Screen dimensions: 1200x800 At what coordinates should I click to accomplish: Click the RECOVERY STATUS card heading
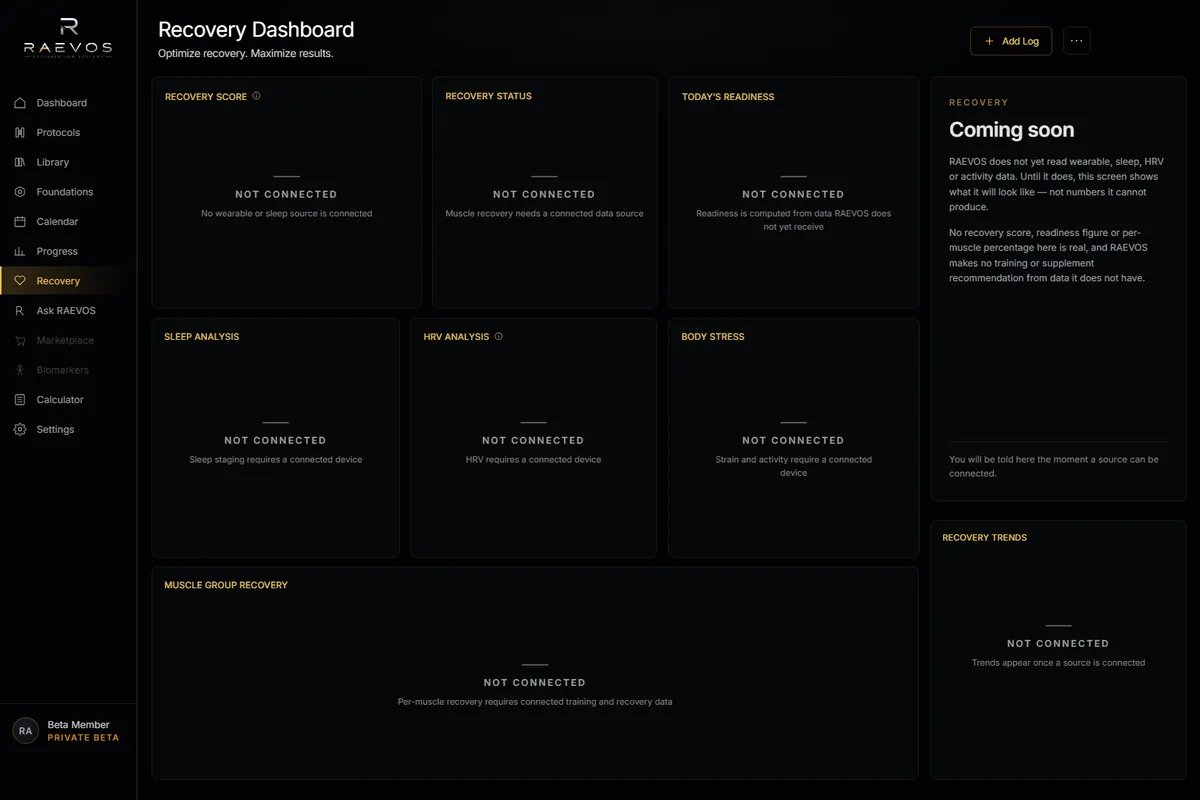(488, 96)
